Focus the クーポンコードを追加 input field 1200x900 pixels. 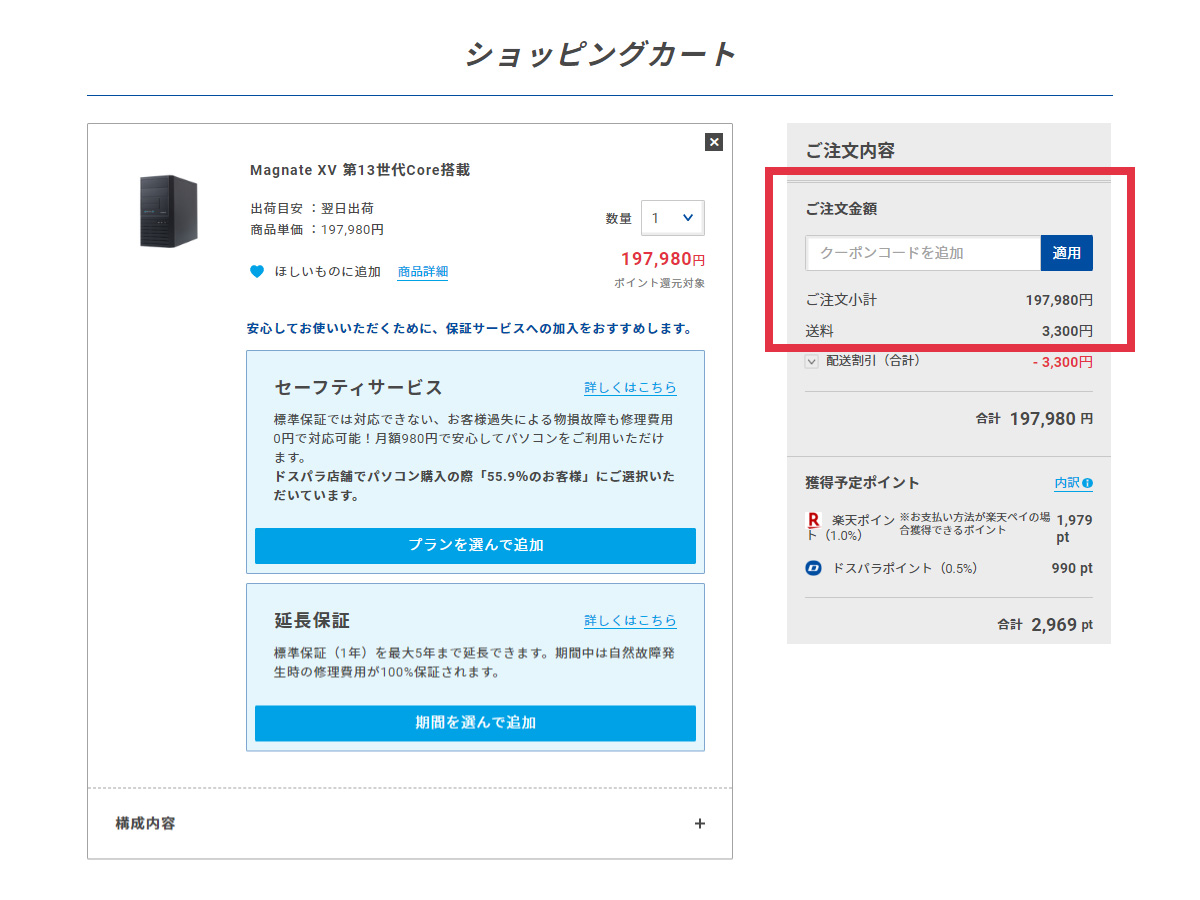[923, 253]
